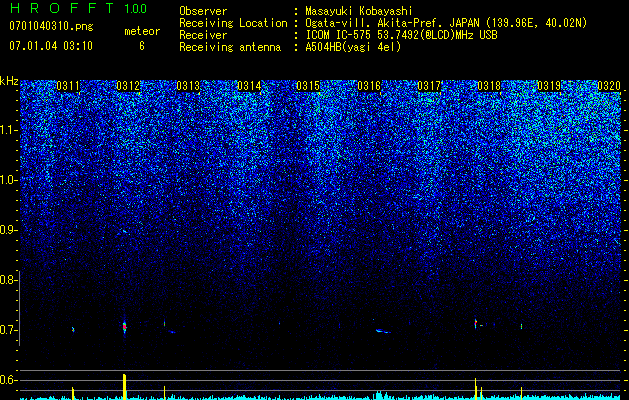Click the meteor count value 6

click(142, 46)
